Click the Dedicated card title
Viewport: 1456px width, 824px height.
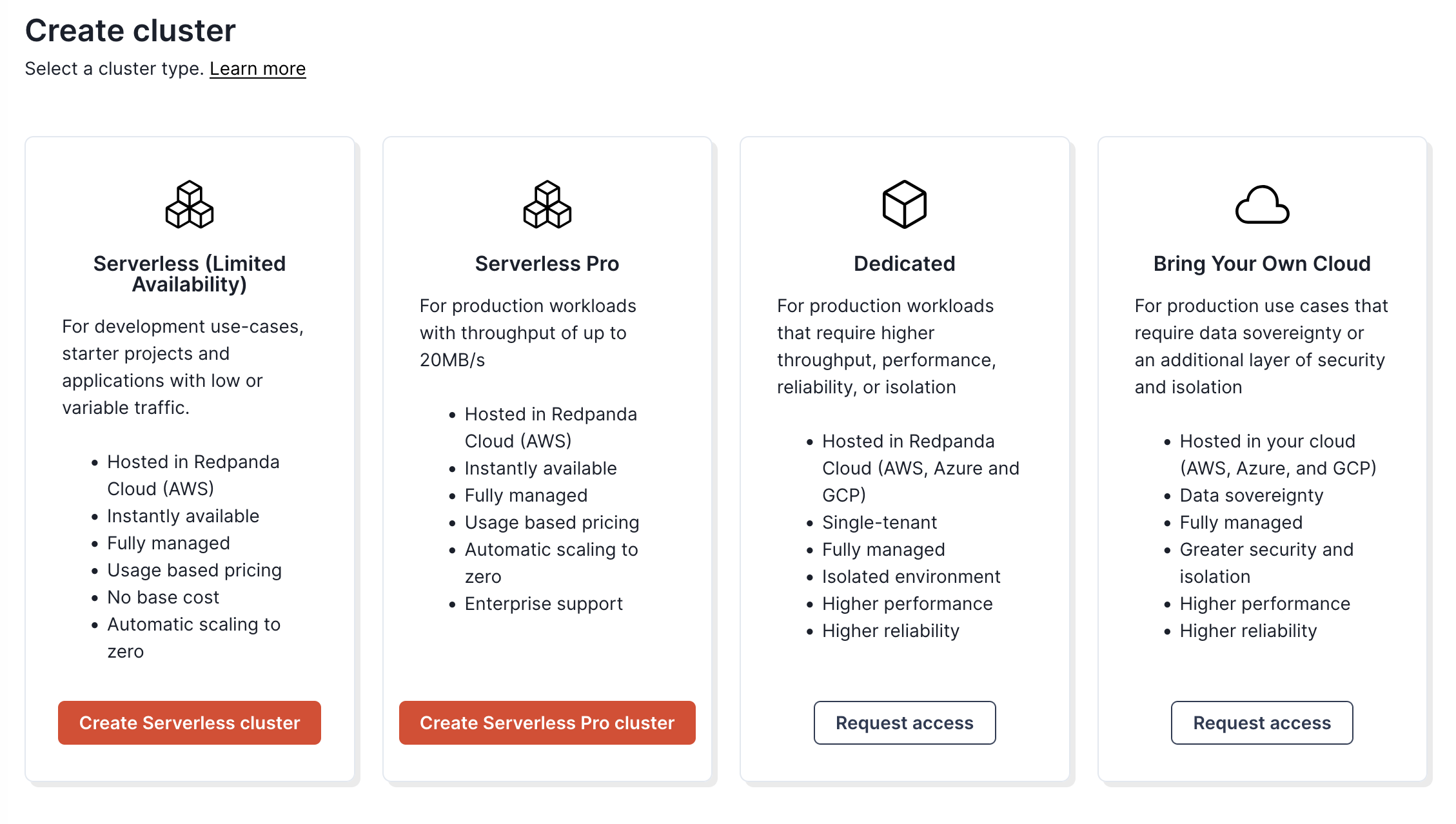click(904, 263)
